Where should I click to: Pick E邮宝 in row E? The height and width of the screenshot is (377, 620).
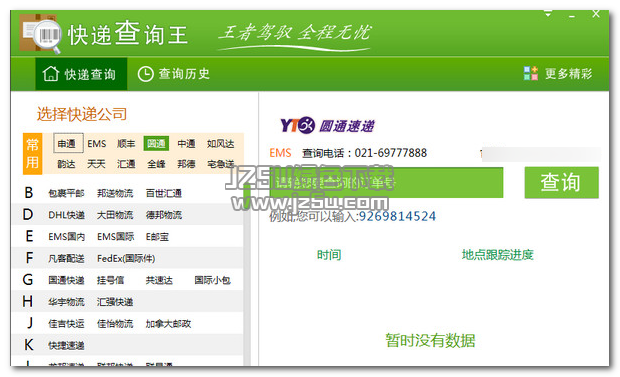[157, 237]
